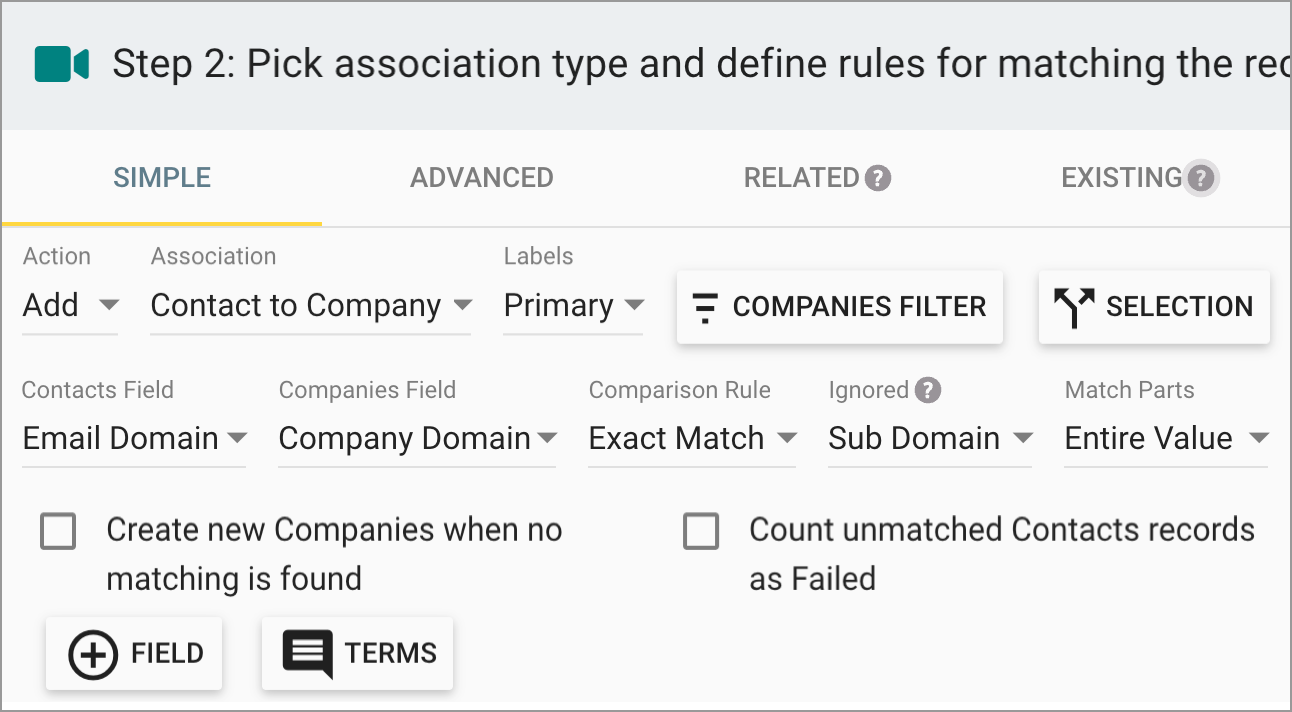
Task: Click the branching arrows icon on SELECTION
Action: tap(1073, 306)
